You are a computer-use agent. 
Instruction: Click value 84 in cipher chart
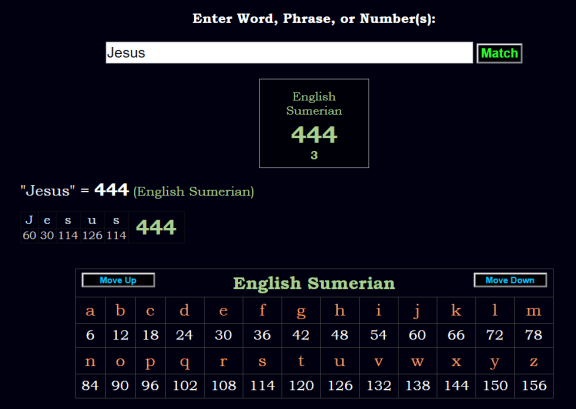pyautogui.click(x=90, y=386)
